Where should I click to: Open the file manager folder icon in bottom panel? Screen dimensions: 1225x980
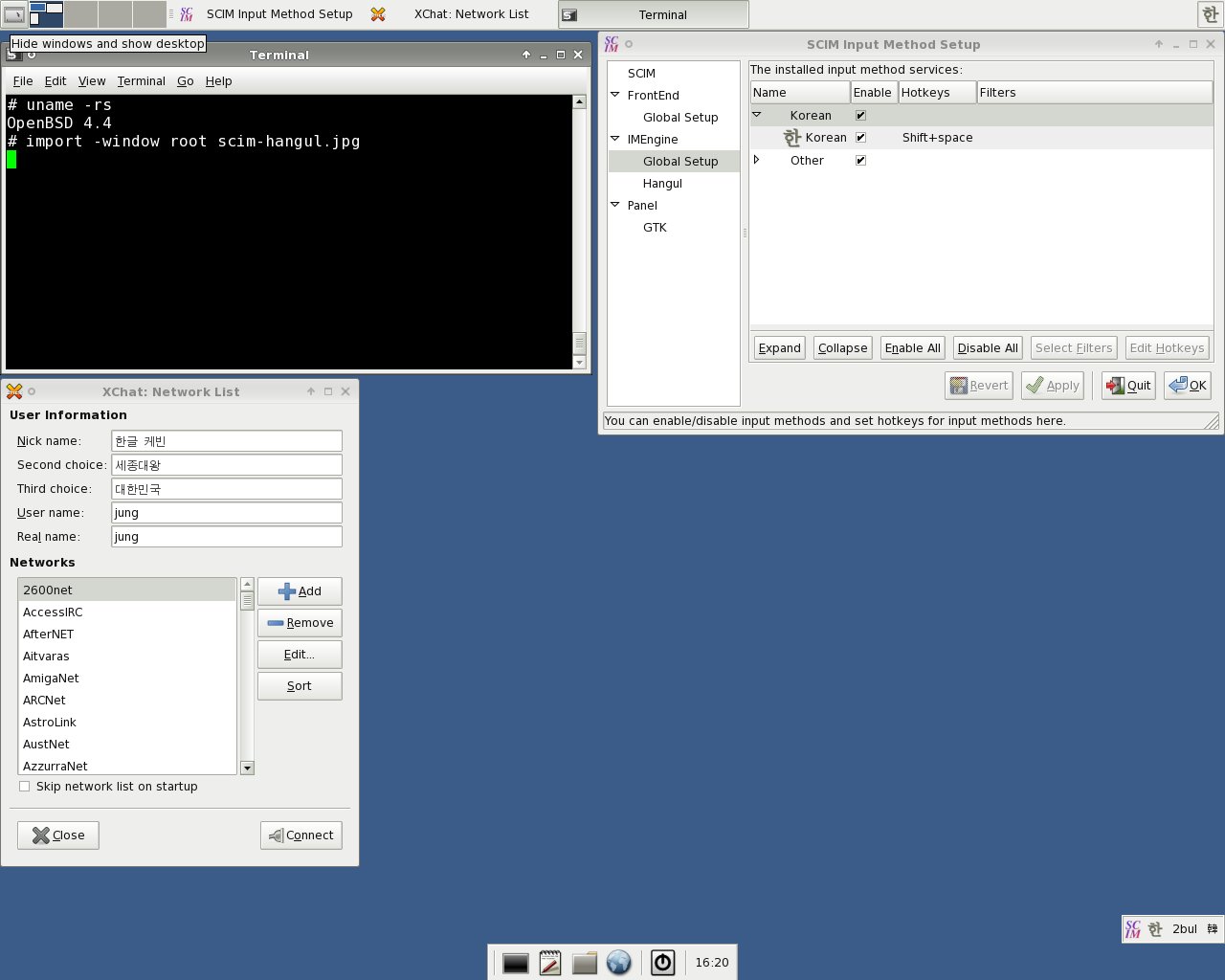tap(585, 963)
